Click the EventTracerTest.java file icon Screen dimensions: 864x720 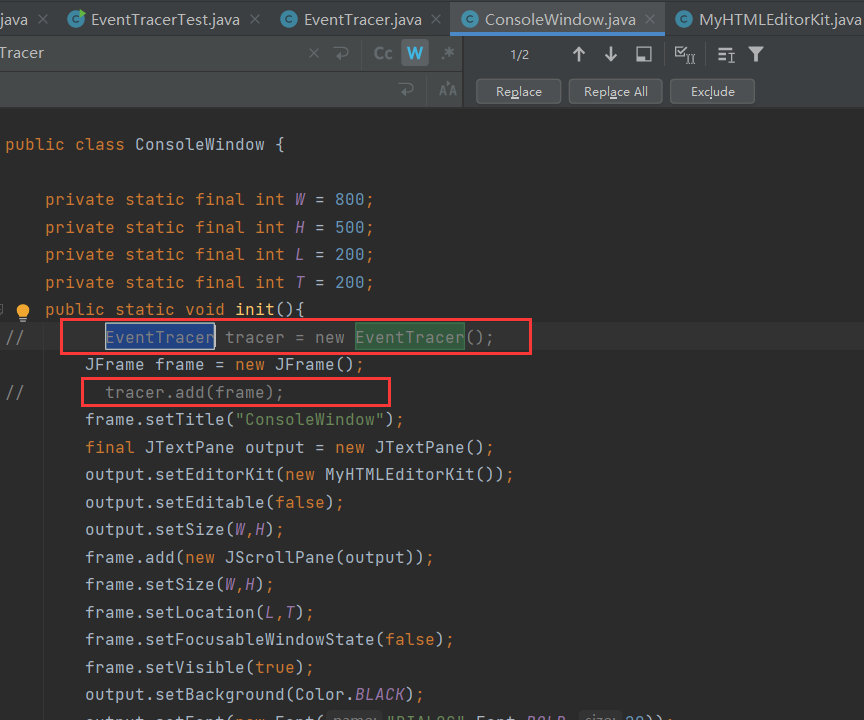[x=76, y=19]
